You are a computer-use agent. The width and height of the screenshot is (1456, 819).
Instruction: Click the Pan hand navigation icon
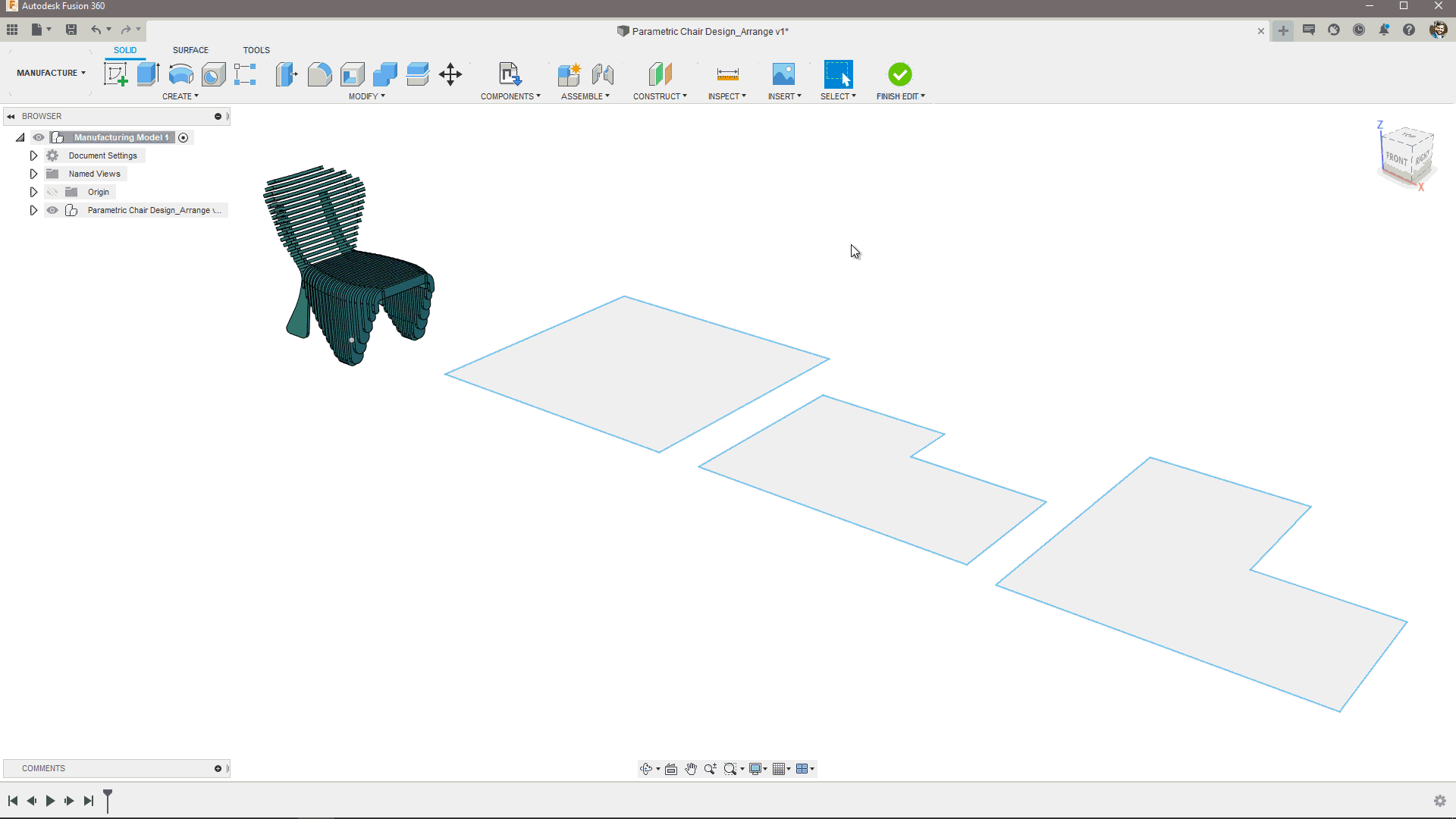(x=691, y=769)
